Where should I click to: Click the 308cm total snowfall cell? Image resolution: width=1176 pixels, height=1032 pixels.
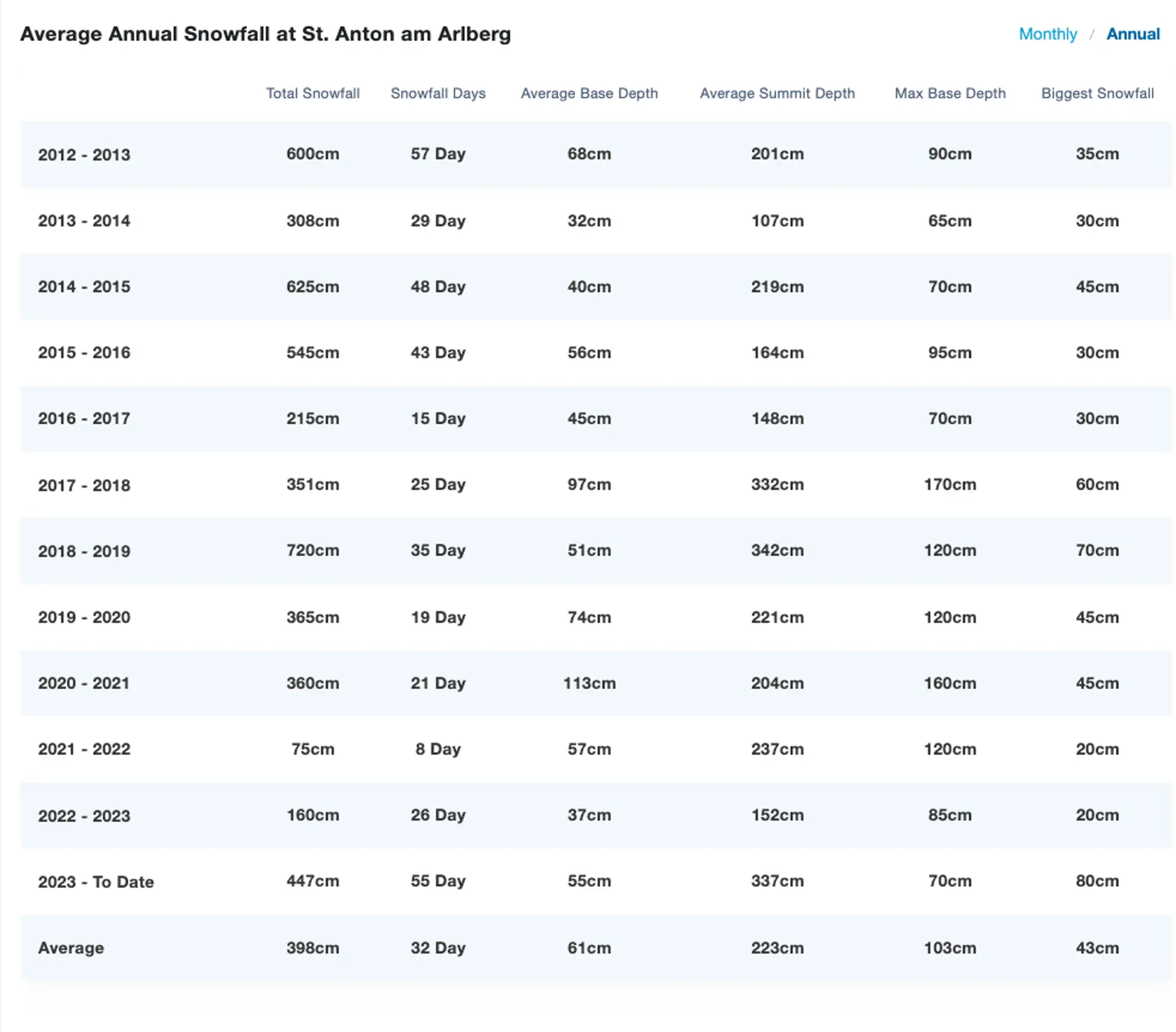pyautogui.click(x=313, y=220)
